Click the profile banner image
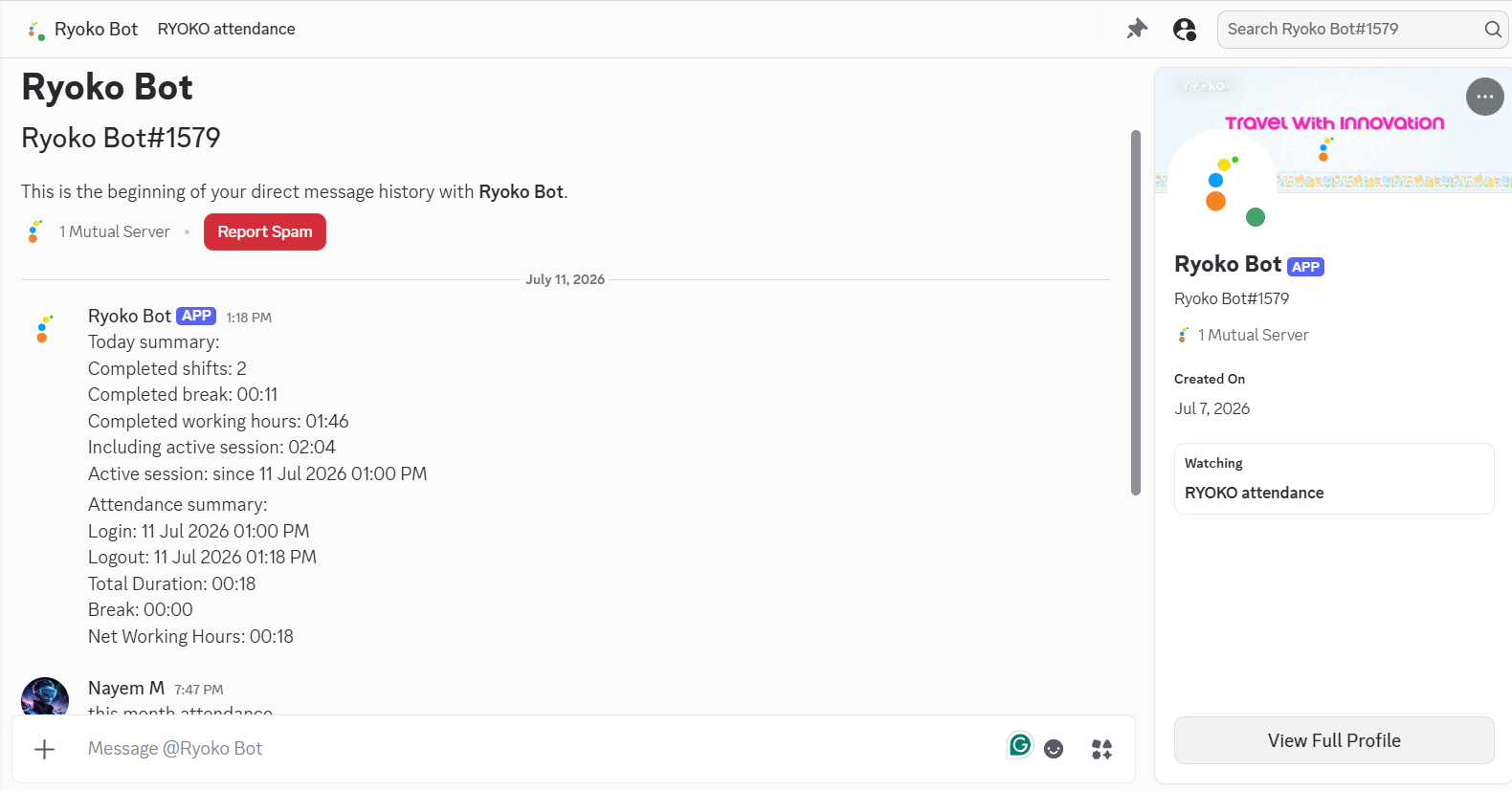Viewport: 1512px width, 791px height. point(1334,130)
